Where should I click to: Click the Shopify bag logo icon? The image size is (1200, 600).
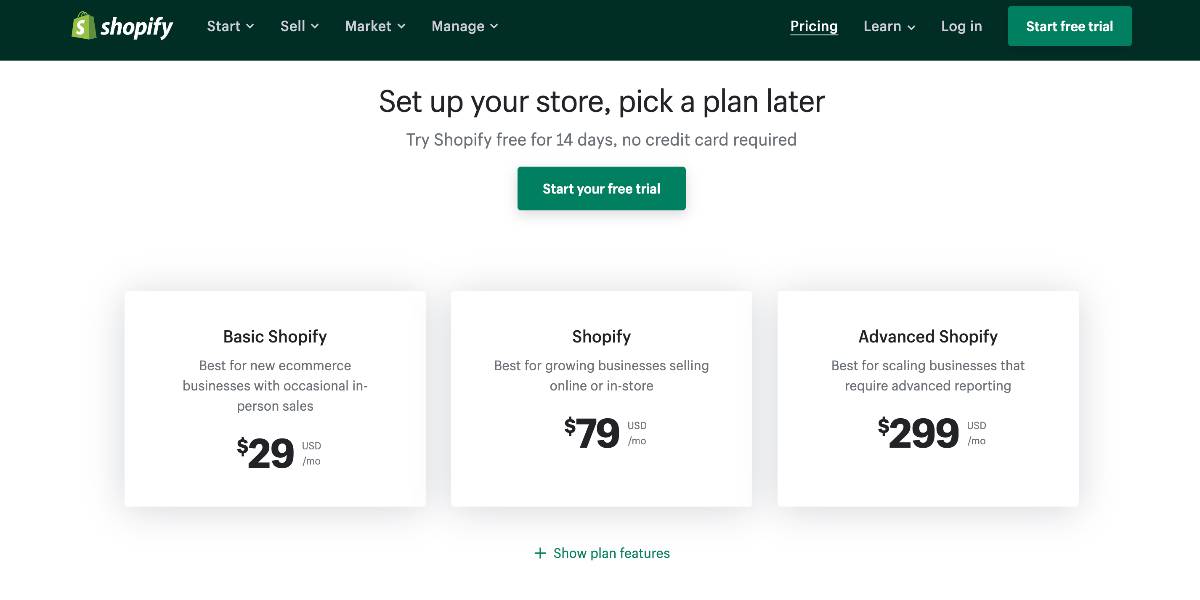[84, 26]
